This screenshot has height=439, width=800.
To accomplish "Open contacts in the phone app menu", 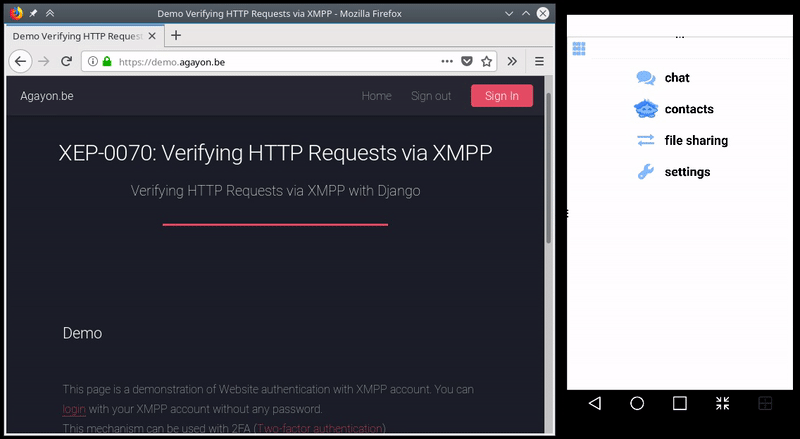I will (689, 109).
